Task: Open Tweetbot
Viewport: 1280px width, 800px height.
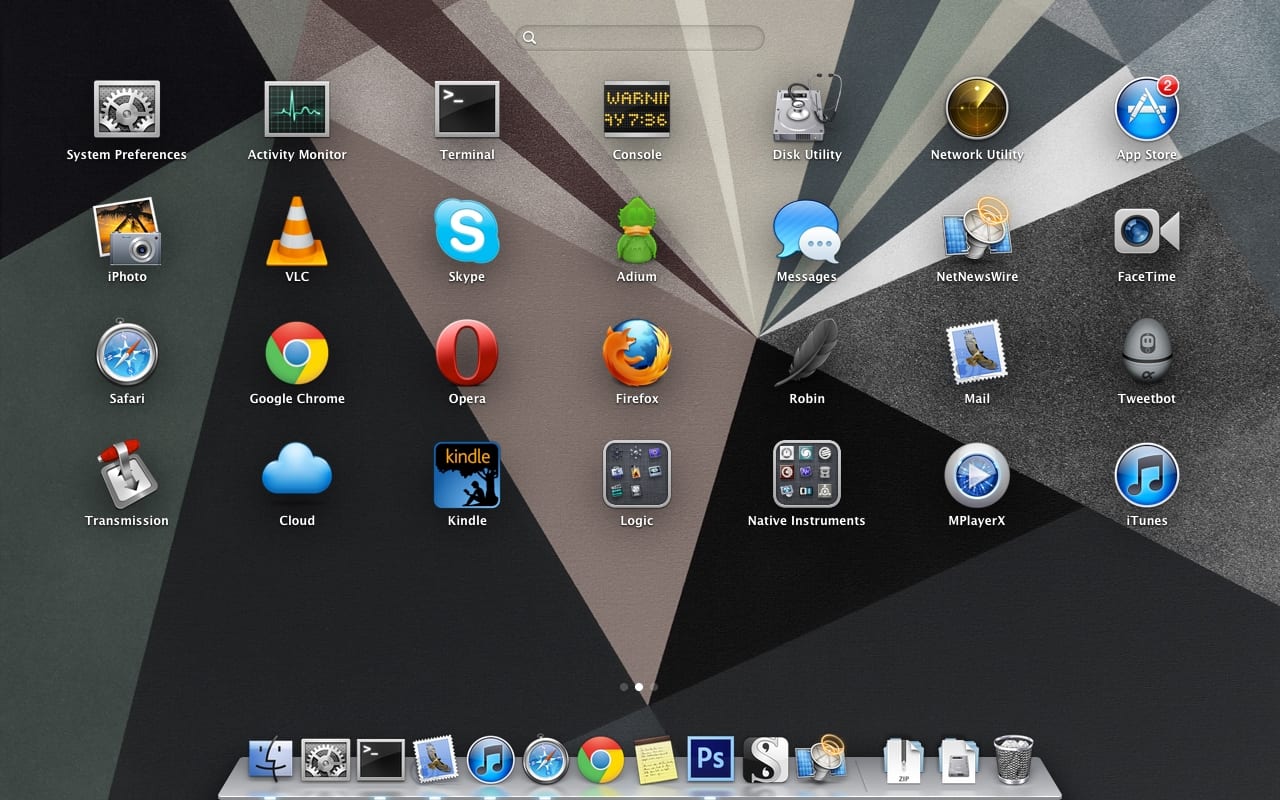Action: (1147, 353)
